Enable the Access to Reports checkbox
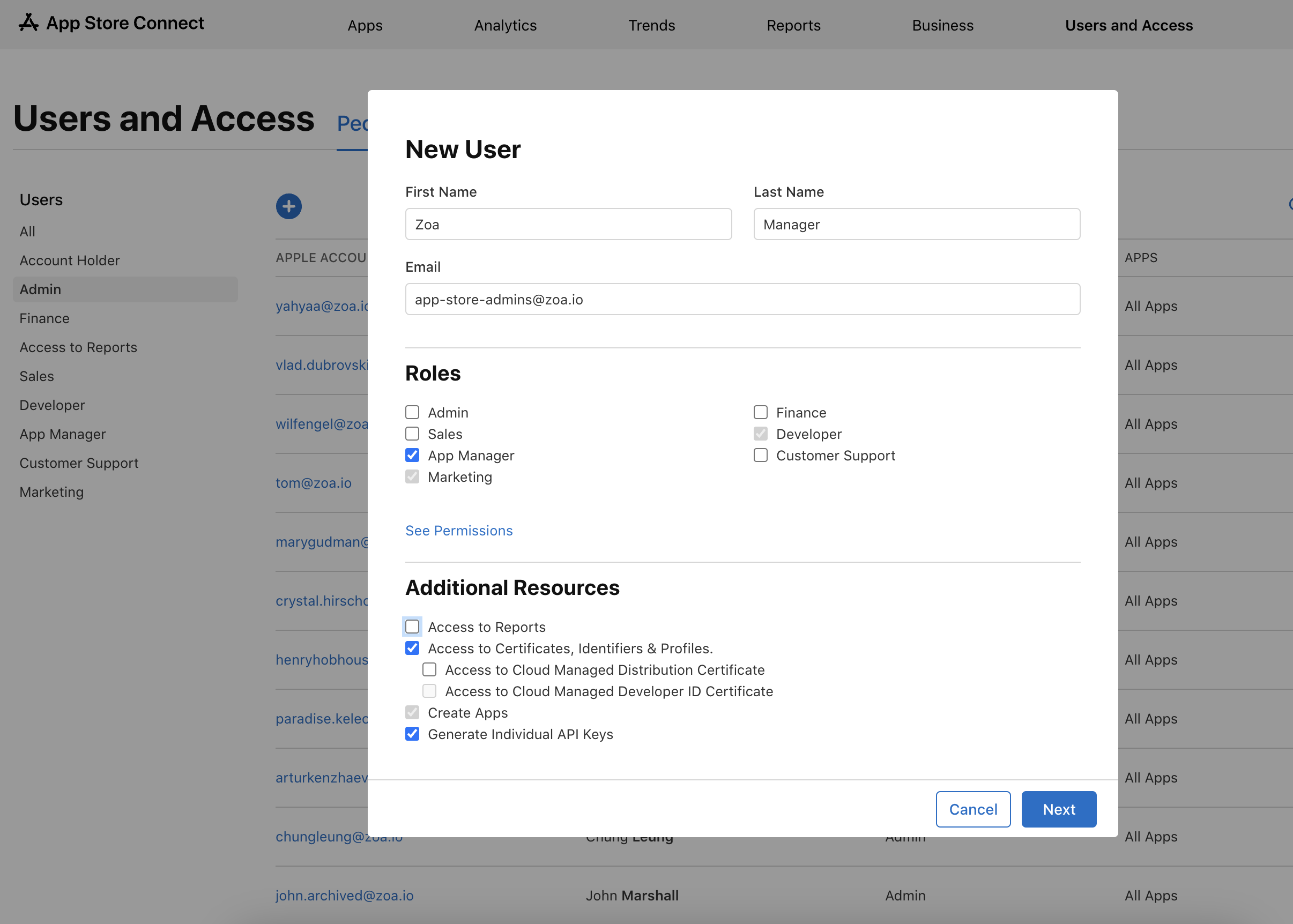This screenshot has width=1293, height=924. [412, 627]
